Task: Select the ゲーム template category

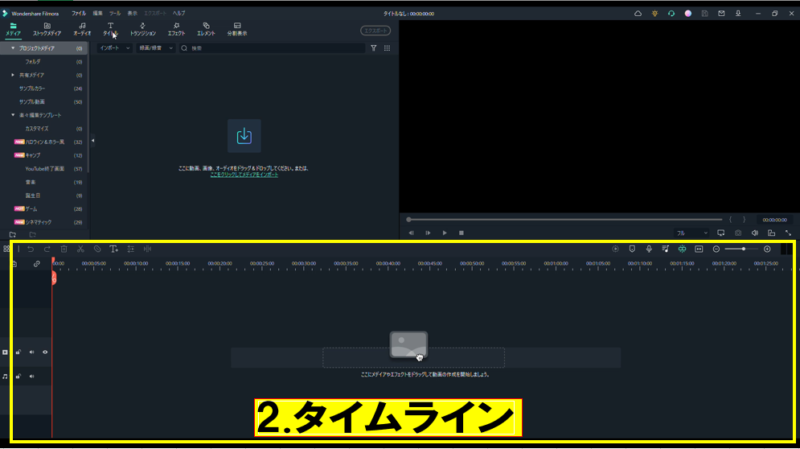Action: 31,209
